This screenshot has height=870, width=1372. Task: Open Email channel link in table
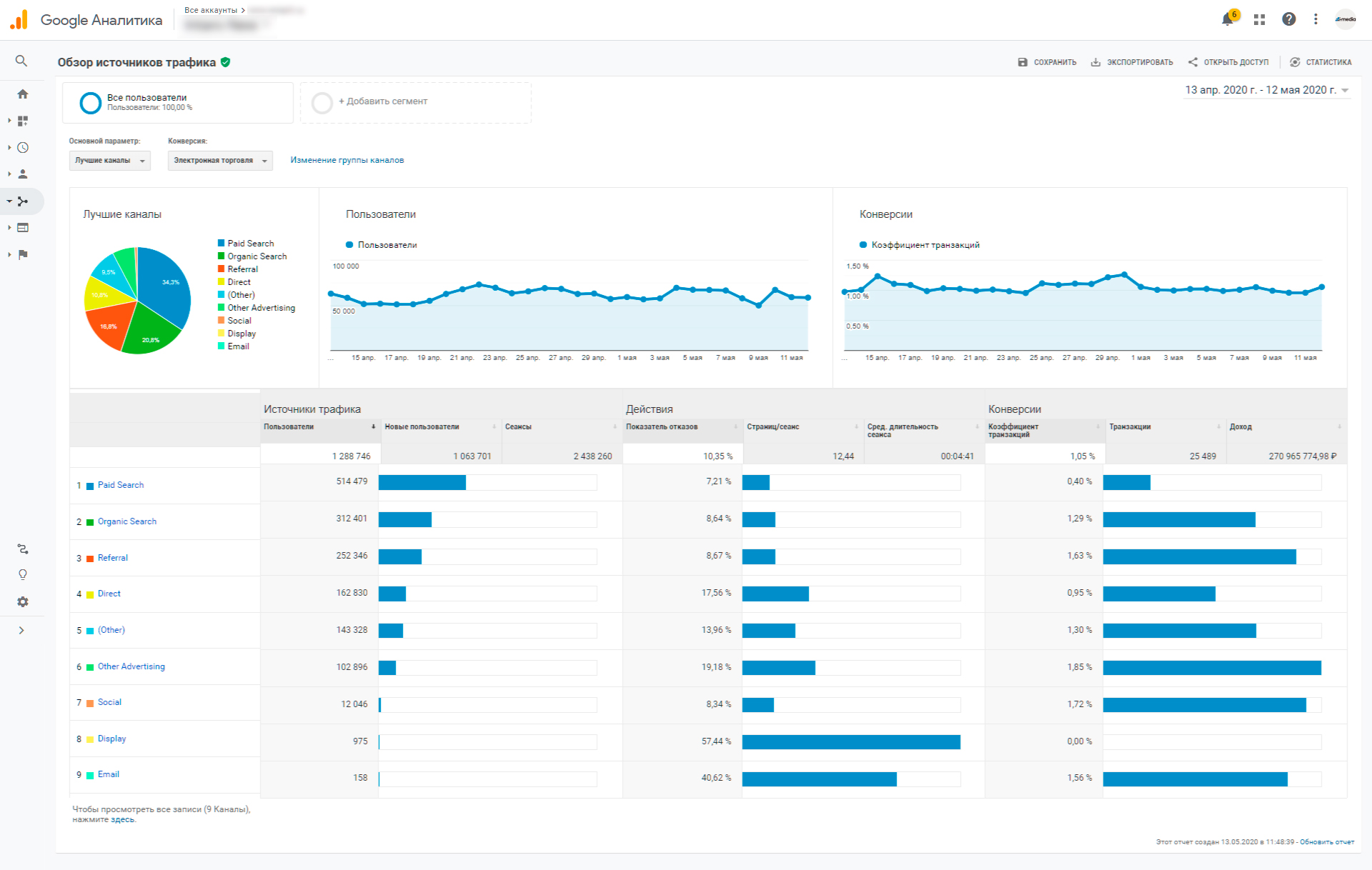(109, 774)
